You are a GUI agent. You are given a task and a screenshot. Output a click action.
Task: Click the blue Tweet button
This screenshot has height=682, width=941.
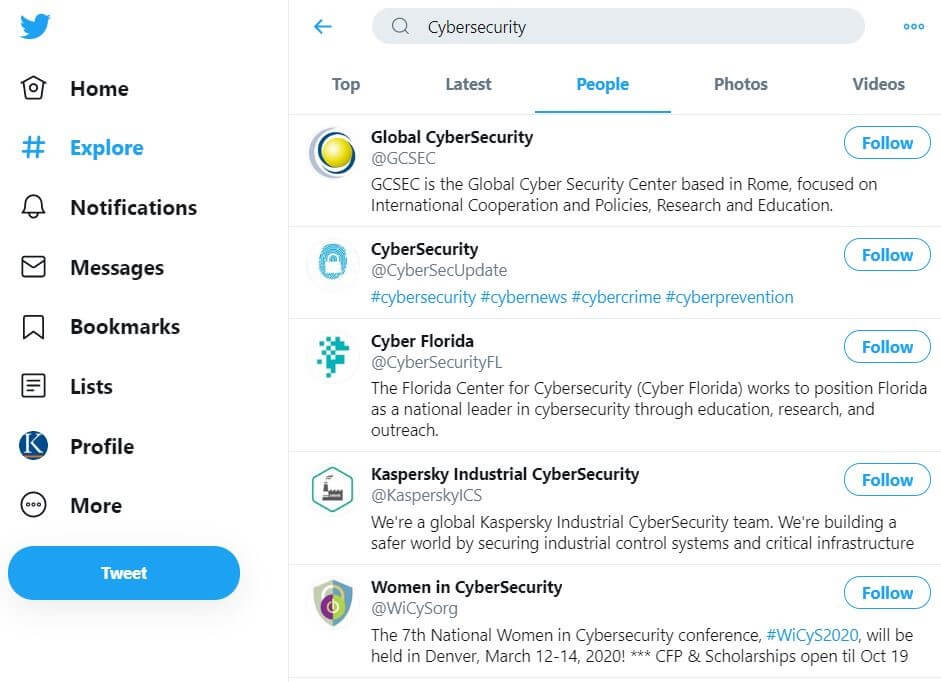point(124,573)
